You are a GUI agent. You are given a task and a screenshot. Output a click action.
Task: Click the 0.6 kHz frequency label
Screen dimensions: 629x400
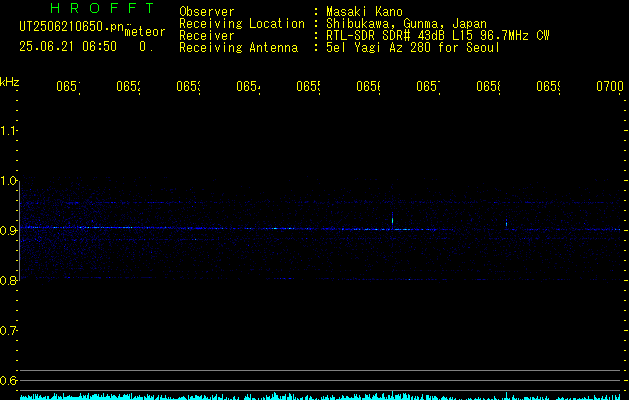[8, 380]
